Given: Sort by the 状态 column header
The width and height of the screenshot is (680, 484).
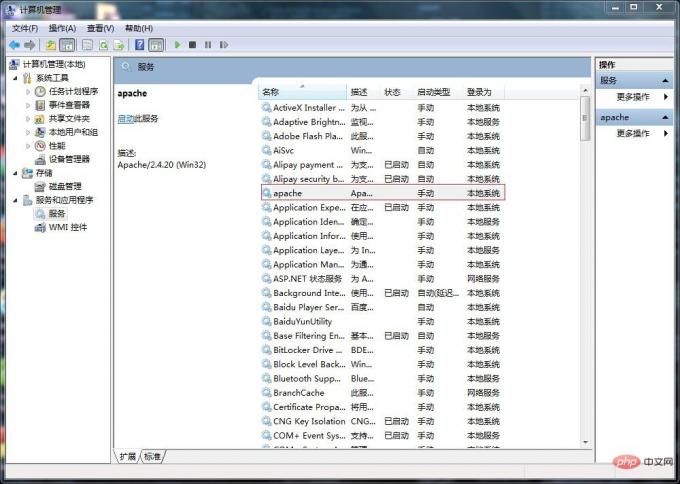Looking at the screenshot, I should tap(397, 92).
